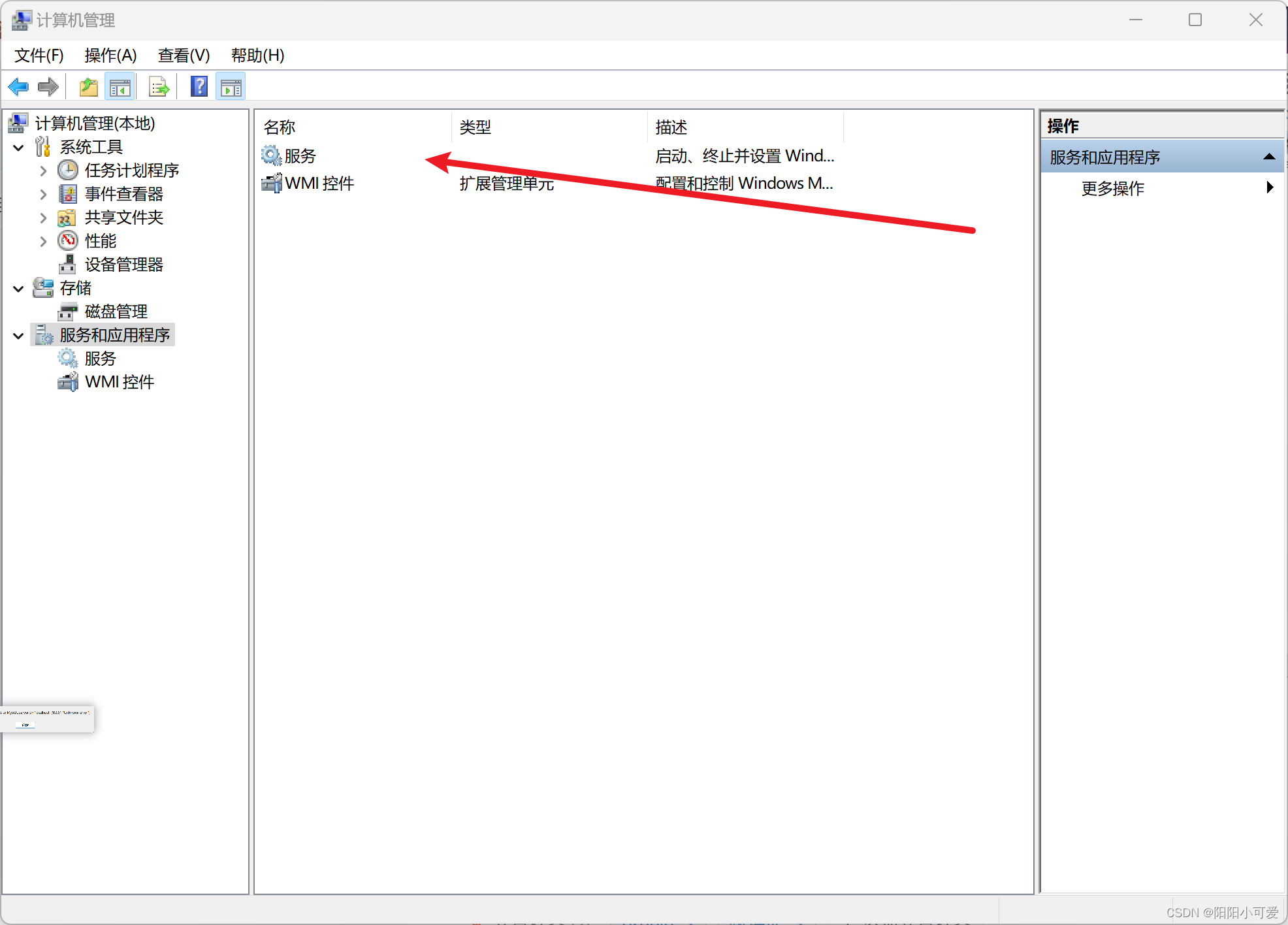1288x925 pixels.
Task: Open the 查看(V) menu
Action: [184, 56]
